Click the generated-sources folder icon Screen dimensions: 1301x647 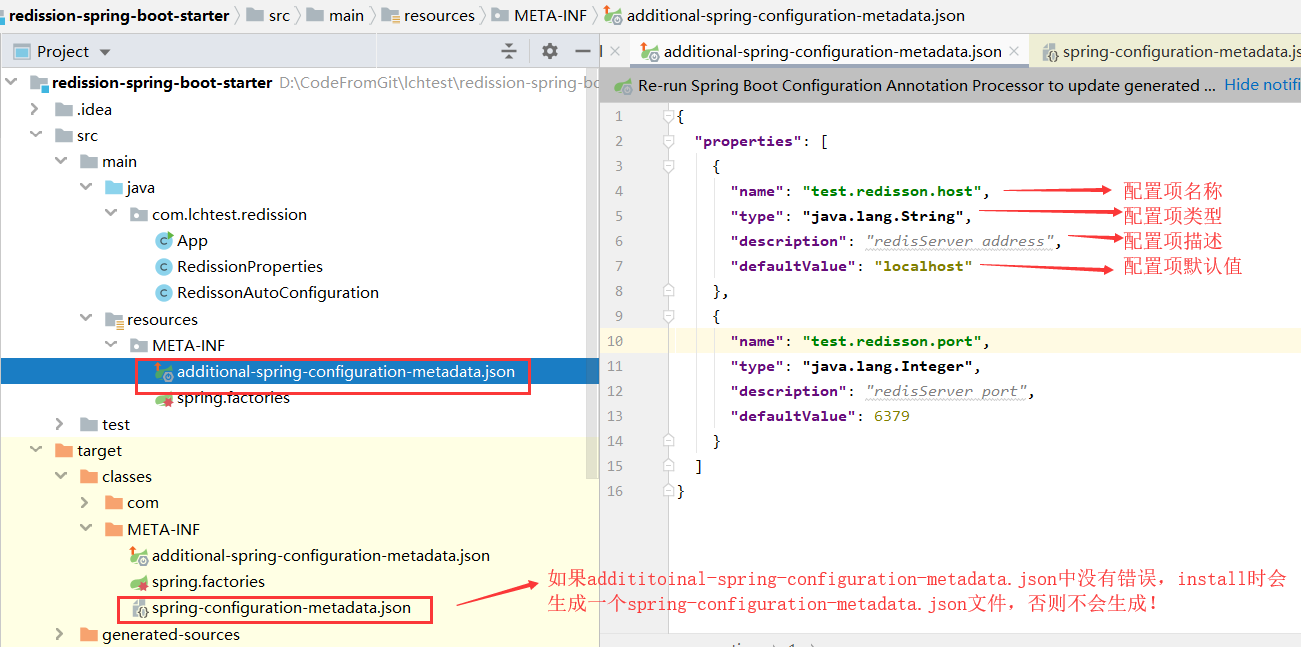tap(89, 634)
